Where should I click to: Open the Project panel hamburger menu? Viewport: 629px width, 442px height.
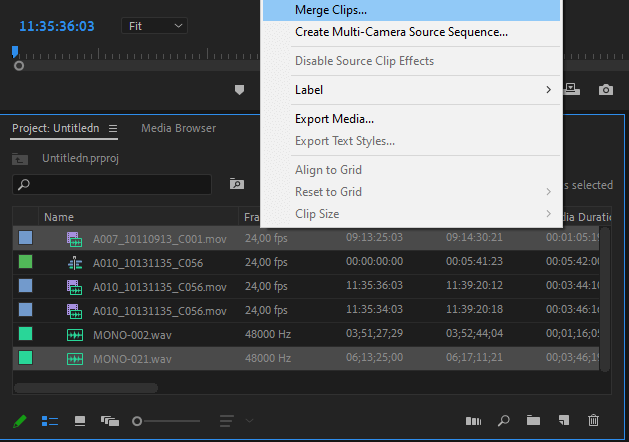click(x=113, y=128)
